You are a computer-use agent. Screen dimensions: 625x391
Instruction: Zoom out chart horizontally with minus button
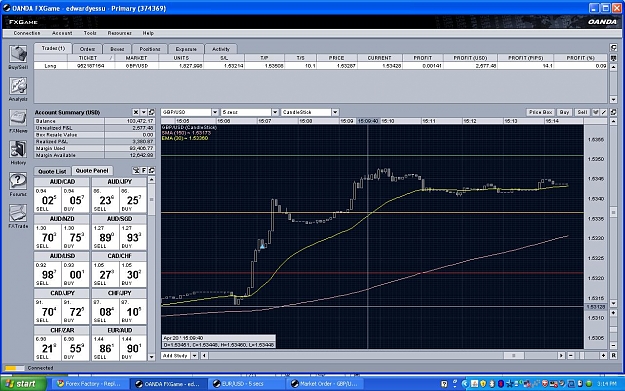click(x=571, y=356)
